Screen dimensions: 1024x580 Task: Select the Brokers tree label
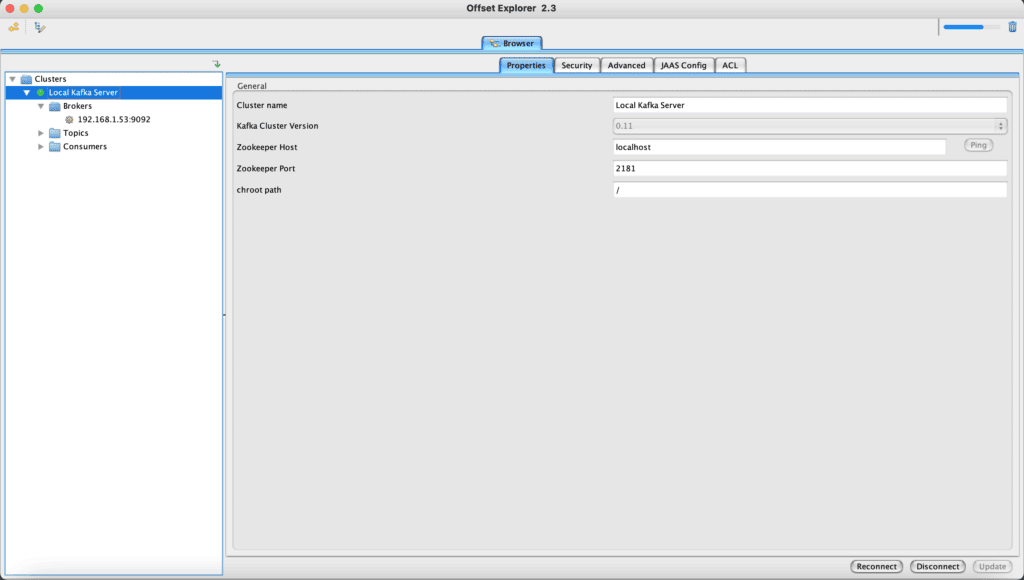click(77, 106)
